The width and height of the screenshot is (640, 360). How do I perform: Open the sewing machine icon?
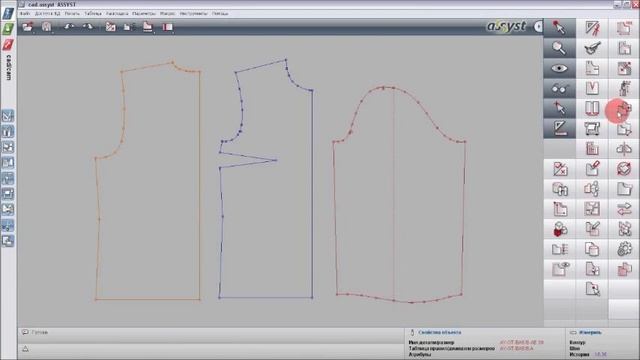[x=592, y=129]
